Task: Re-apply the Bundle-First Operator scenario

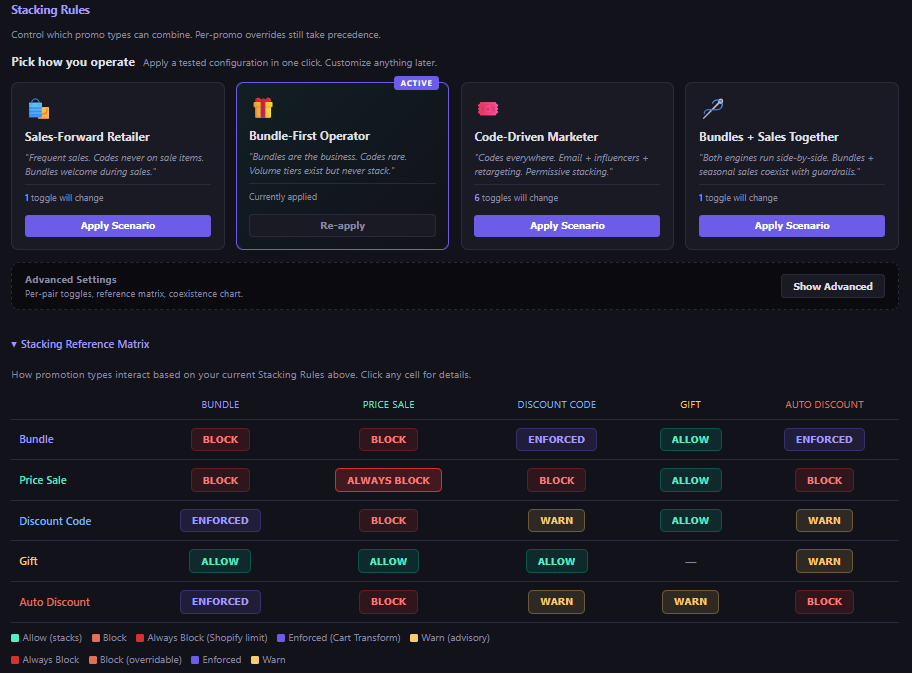Action: [342, 226]
